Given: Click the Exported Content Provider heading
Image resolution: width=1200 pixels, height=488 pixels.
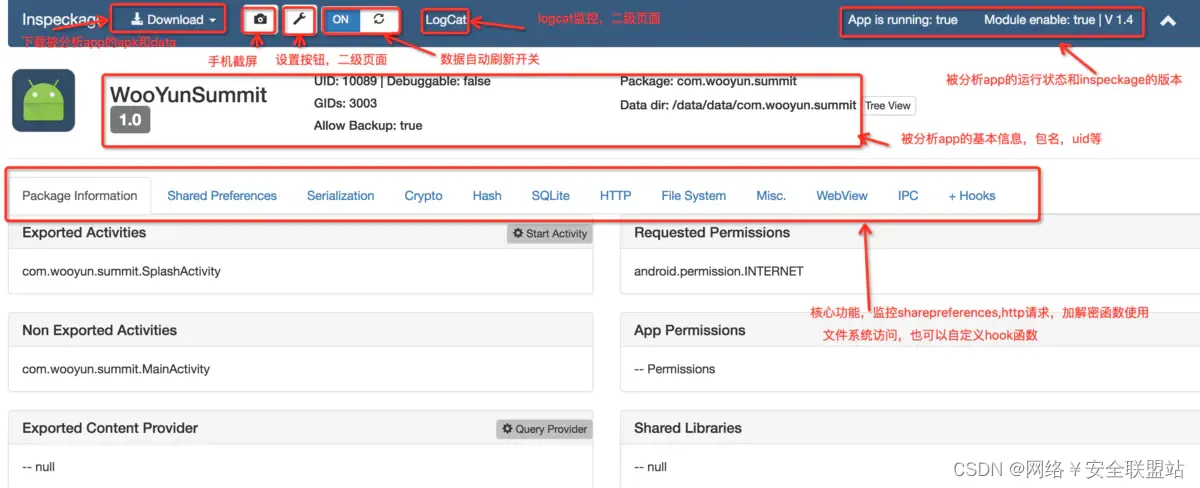Looking at the screenshot, I should tap(110, 428).
